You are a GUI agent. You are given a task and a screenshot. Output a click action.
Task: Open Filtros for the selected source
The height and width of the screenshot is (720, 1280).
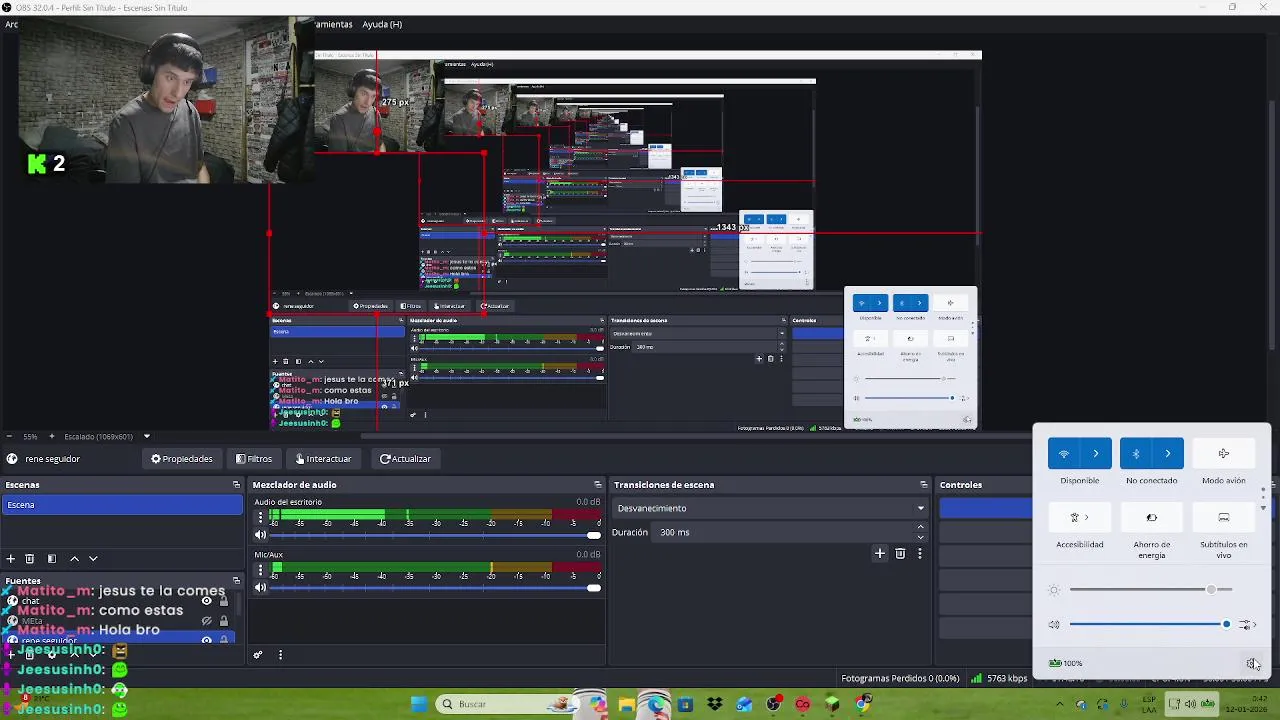(x=254, y=459)
